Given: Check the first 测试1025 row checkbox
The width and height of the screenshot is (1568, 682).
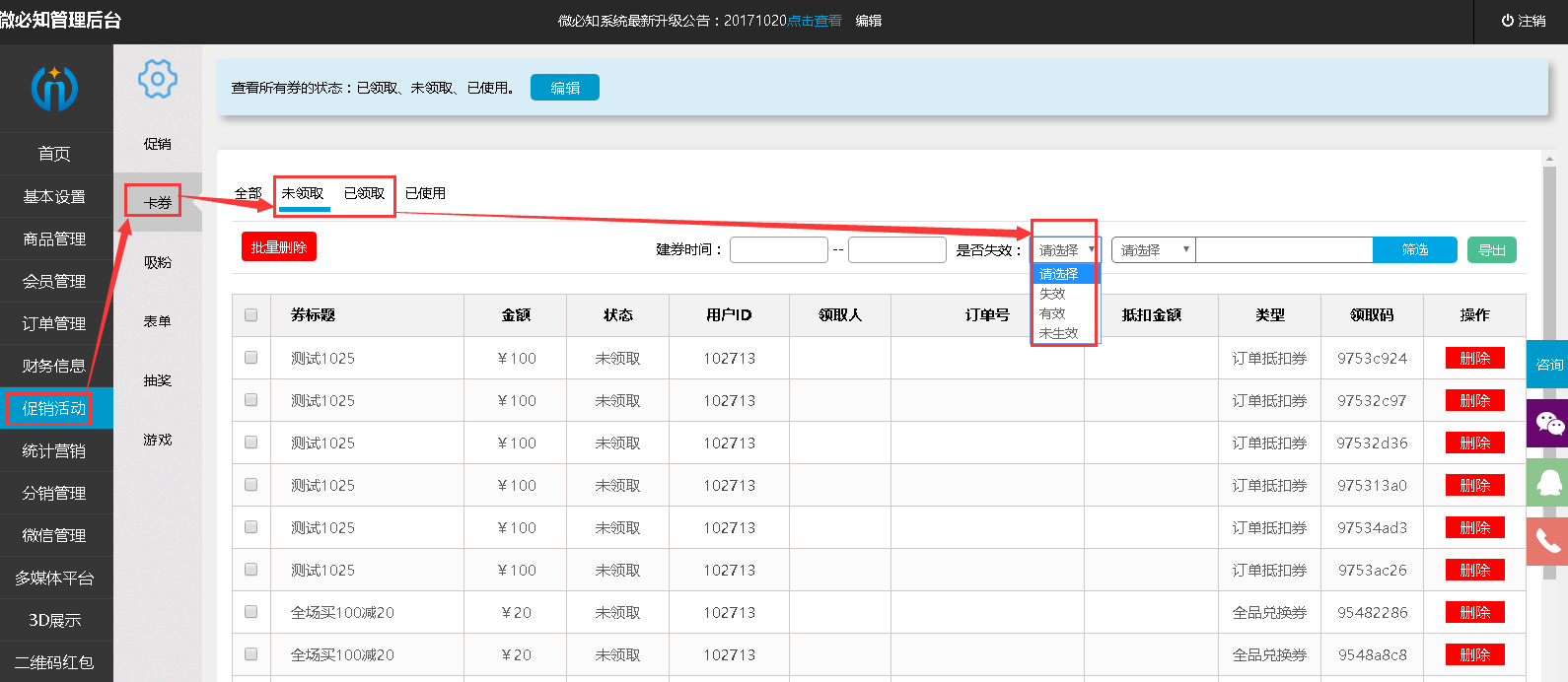Looking at the screenshot, I should point(251,358).
